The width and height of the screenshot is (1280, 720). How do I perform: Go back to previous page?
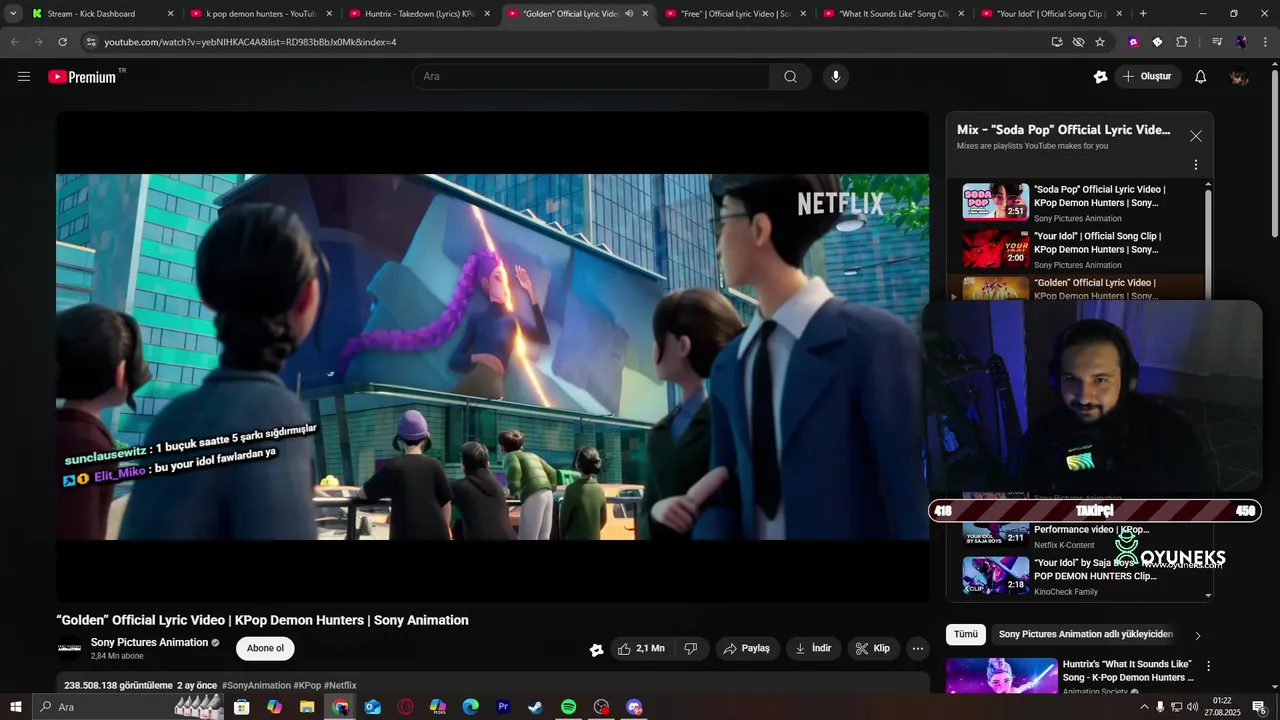coord(14,42)
